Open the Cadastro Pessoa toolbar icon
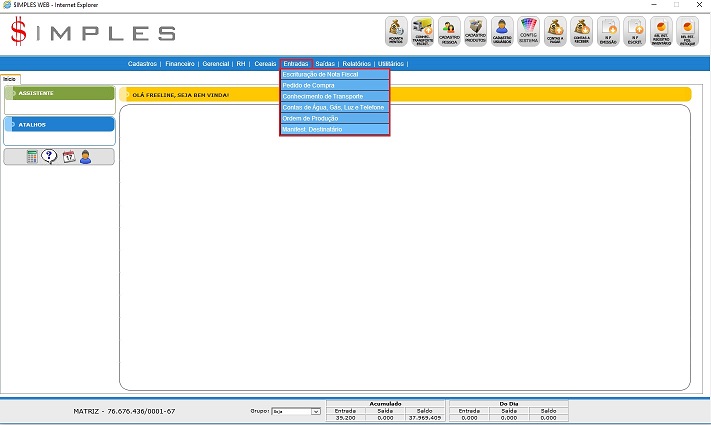The height and width of the screenshot is (425, 711). pyautogui.click(x=449, y=31)
